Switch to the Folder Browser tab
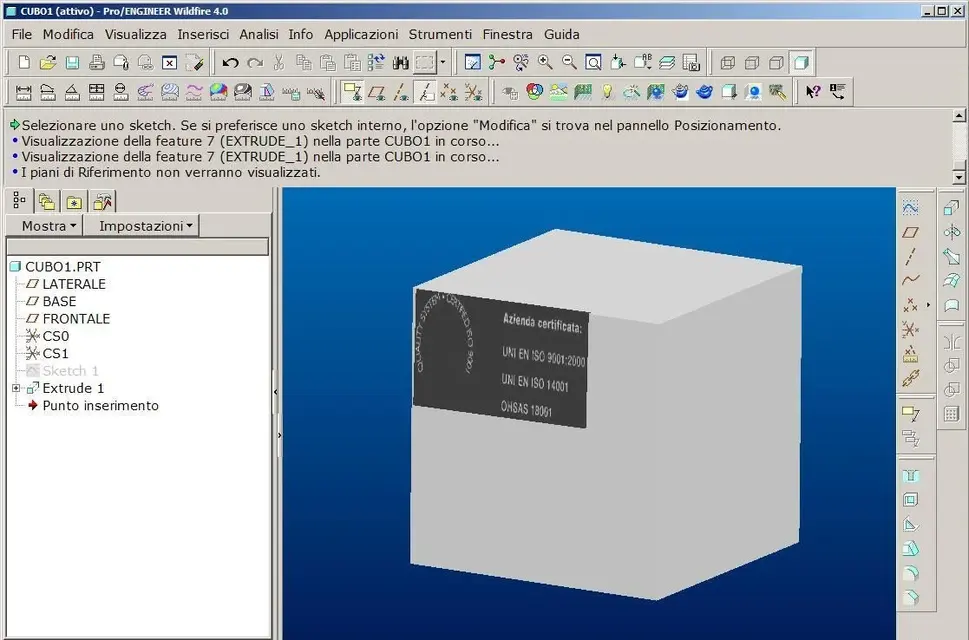Screen dimensions: 969x640 coord(46,201)
